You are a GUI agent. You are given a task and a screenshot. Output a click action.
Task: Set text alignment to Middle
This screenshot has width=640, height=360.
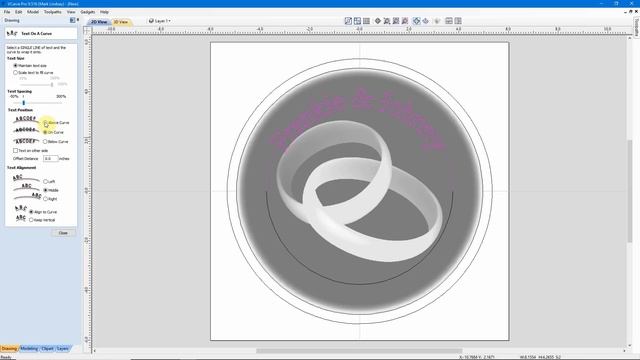click(46, 190)
